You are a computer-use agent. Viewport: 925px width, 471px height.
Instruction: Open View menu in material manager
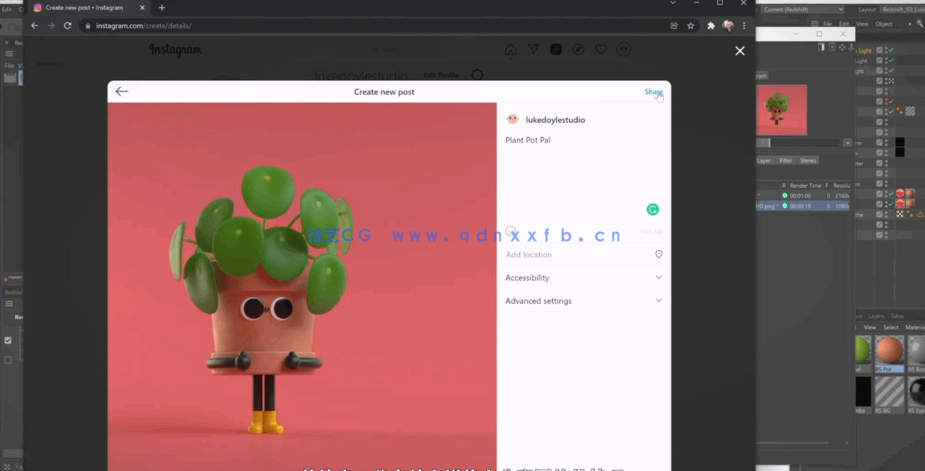pyautogui.click(x=870, y=328)
